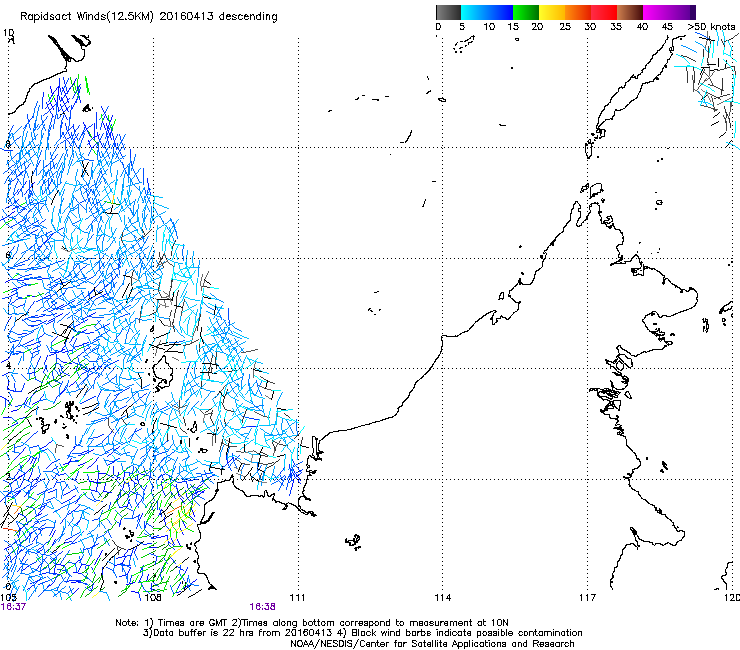Screen dimensions: 740x650
Task: Click the '10' legend scale number
Action: [x=489, y=27]
